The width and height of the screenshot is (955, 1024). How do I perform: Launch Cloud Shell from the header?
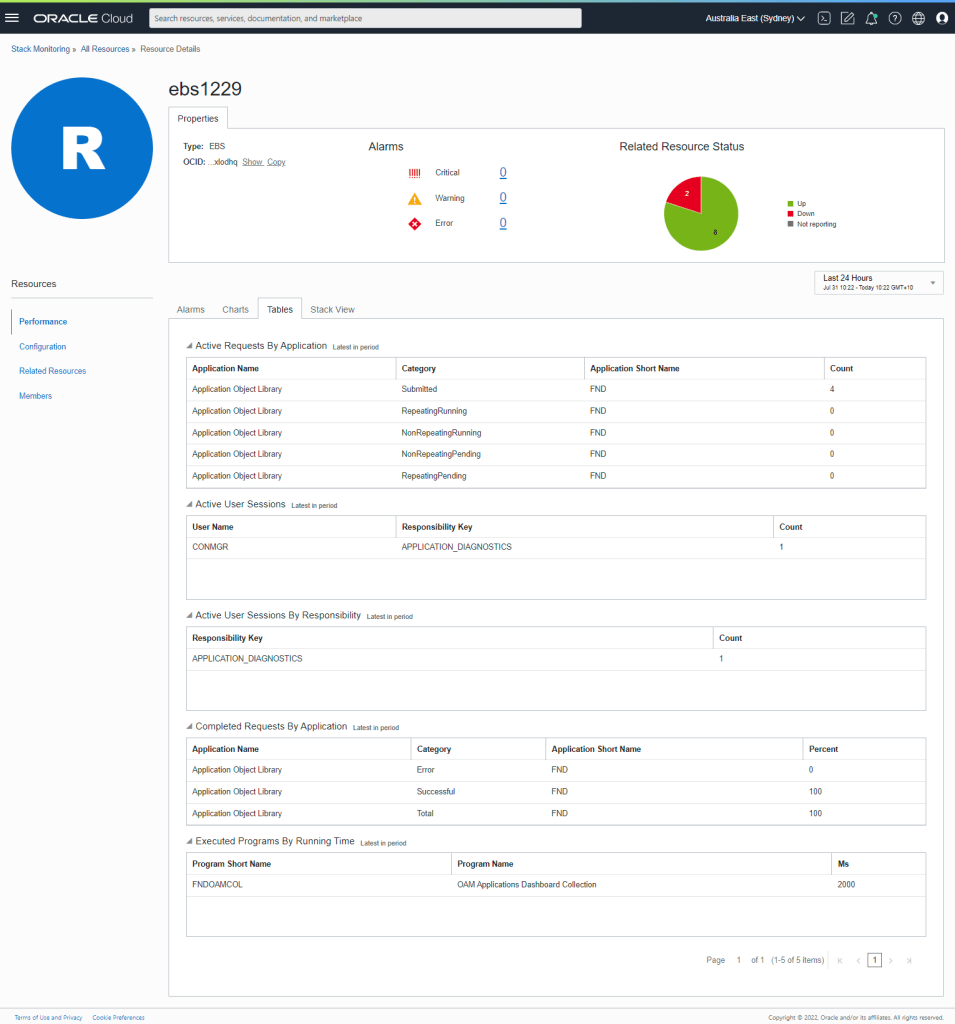824,18
